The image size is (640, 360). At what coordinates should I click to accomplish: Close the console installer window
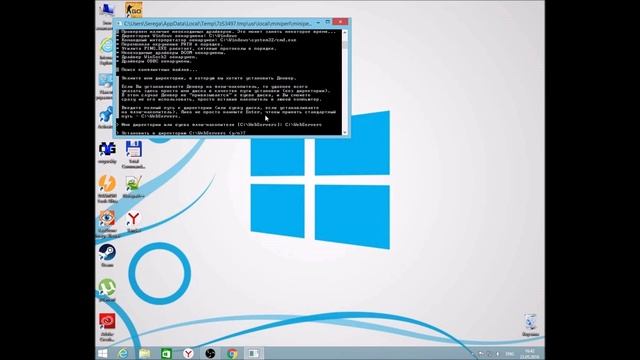coord(340,22)
